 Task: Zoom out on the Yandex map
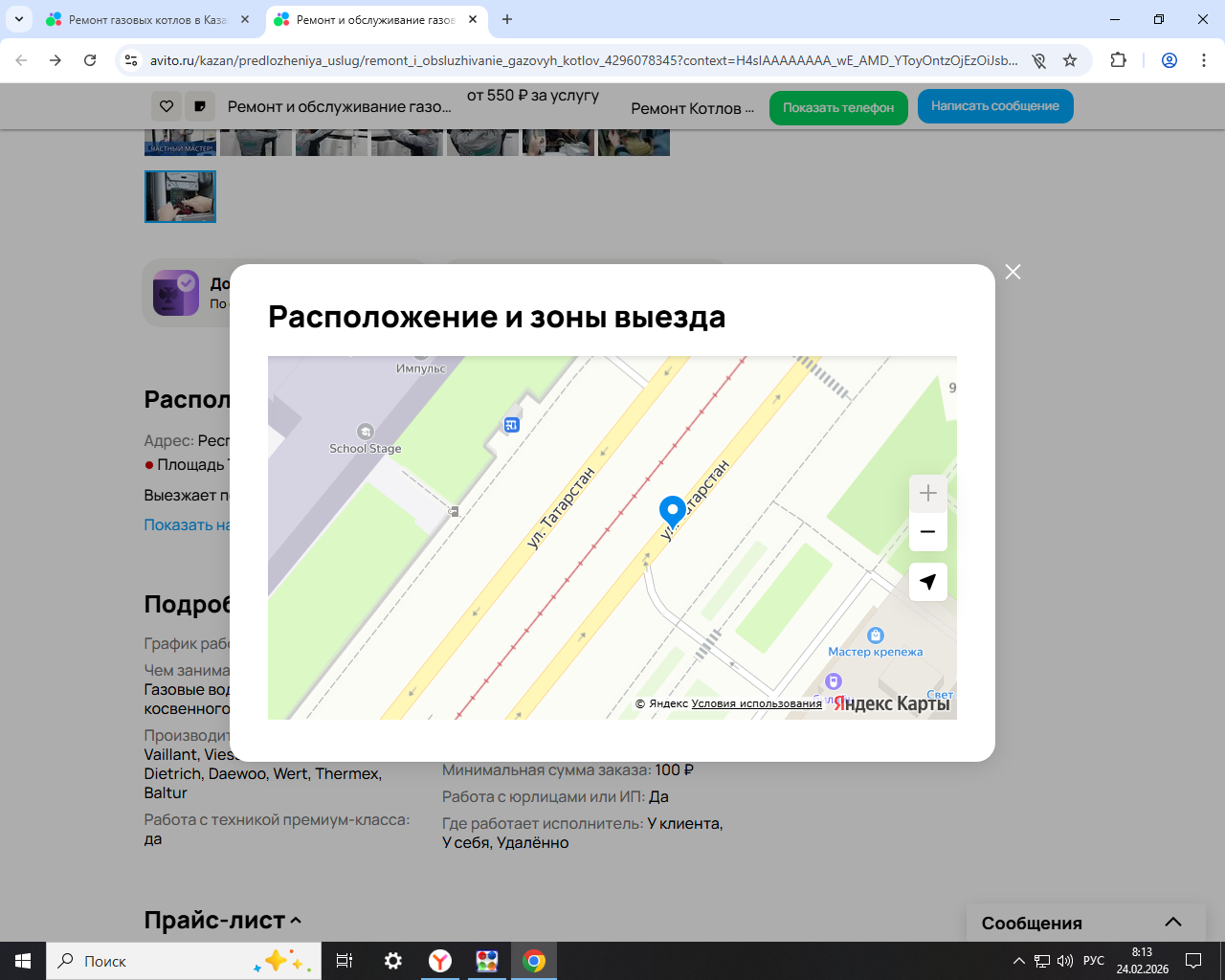pos(927,532)
